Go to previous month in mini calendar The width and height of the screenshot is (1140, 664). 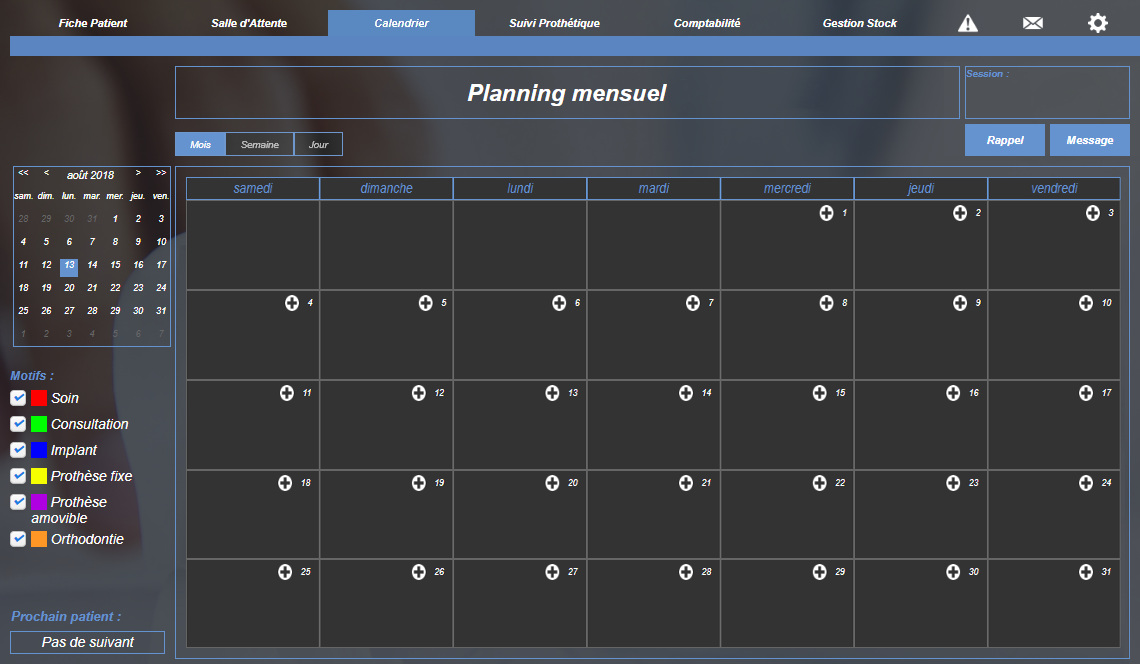tap(46, 174)
